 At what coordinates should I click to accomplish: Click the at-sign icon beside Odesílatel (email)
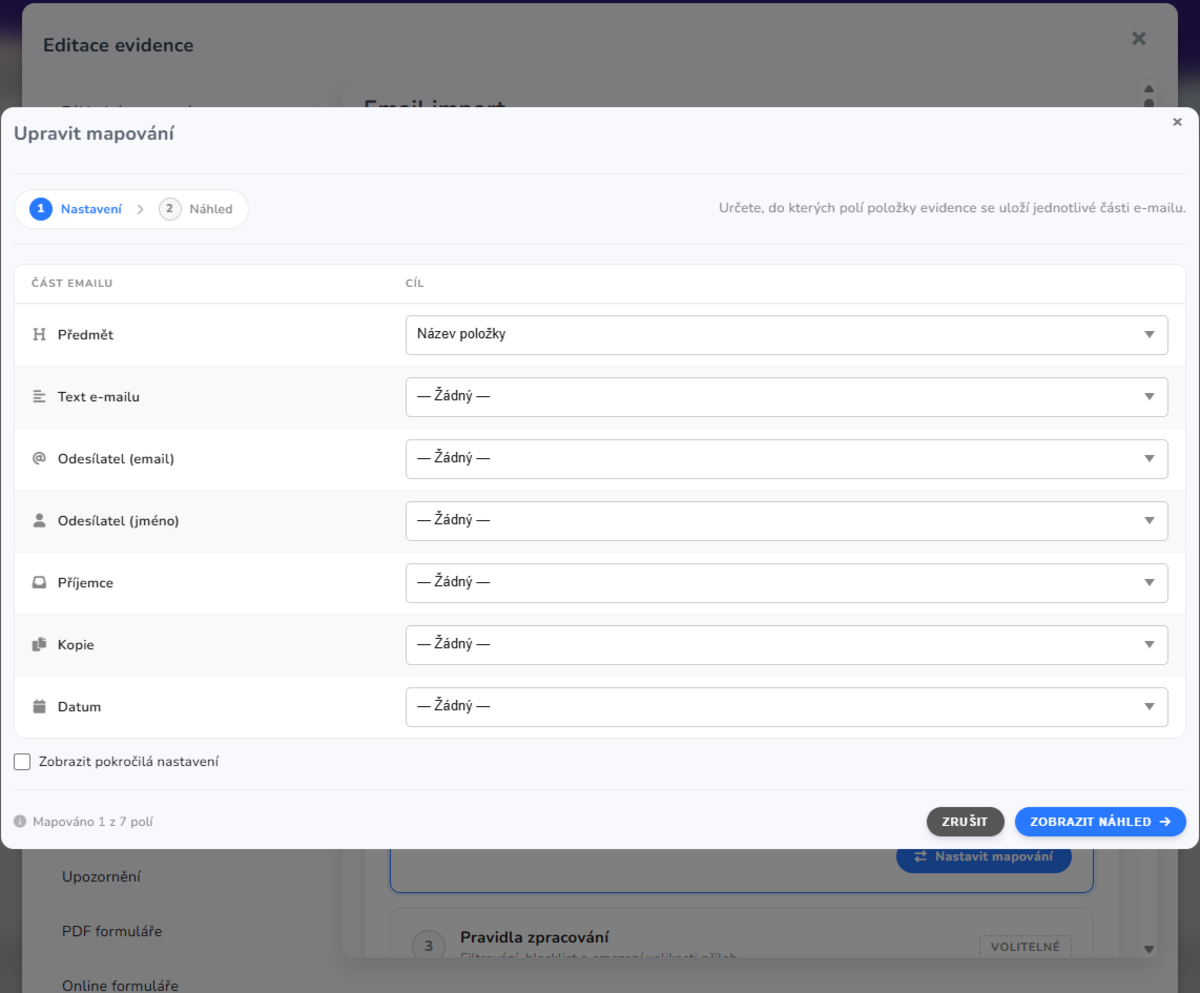[40, 458]
